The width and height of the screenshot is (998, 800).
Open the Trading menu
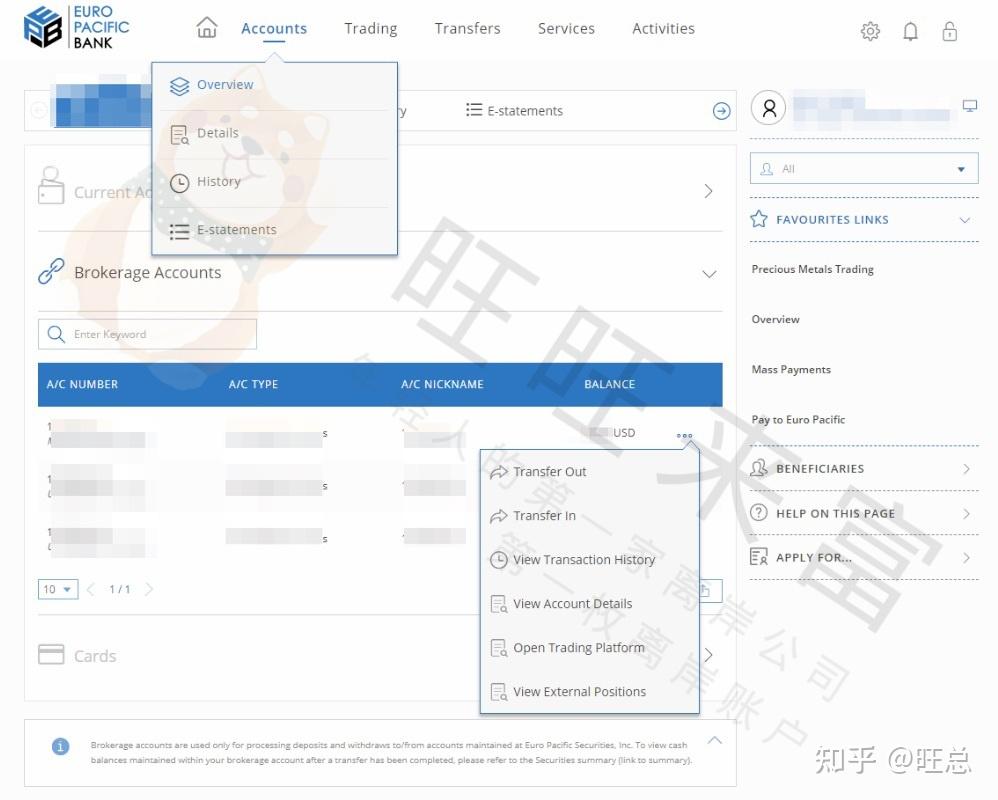click(370, 29)
